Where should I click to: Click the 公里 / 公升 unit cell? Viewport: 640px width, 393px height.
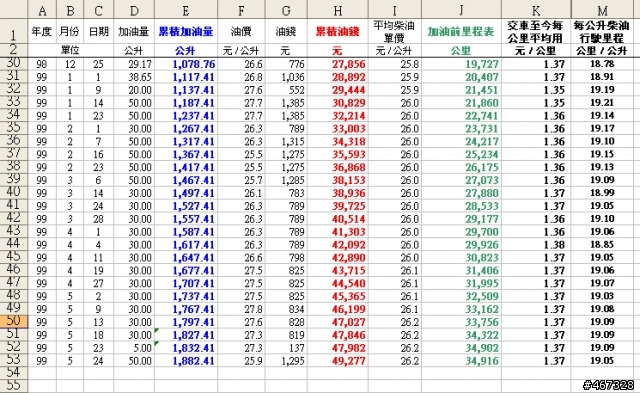(602, 51)
